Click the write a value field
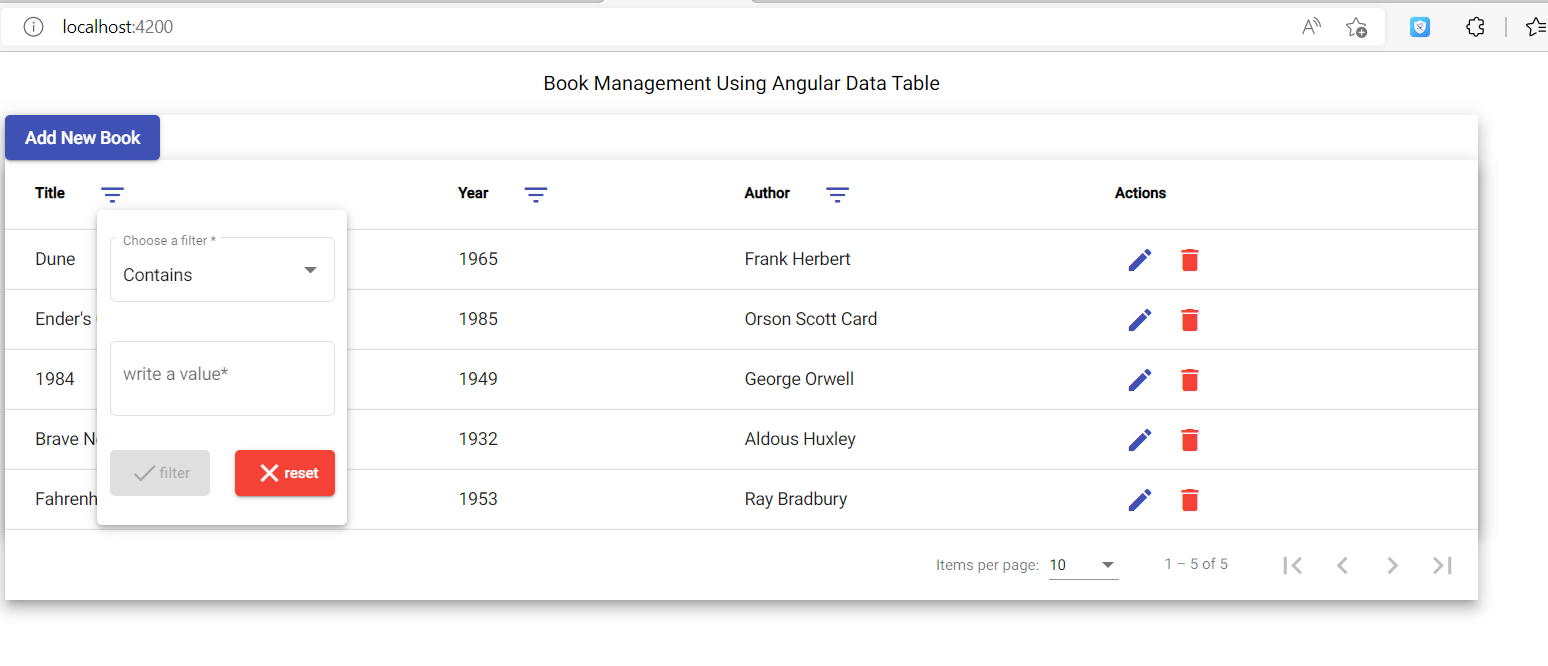Viewport: 1548px width, 666px height. pyautogui.click(x=222, y=378)
